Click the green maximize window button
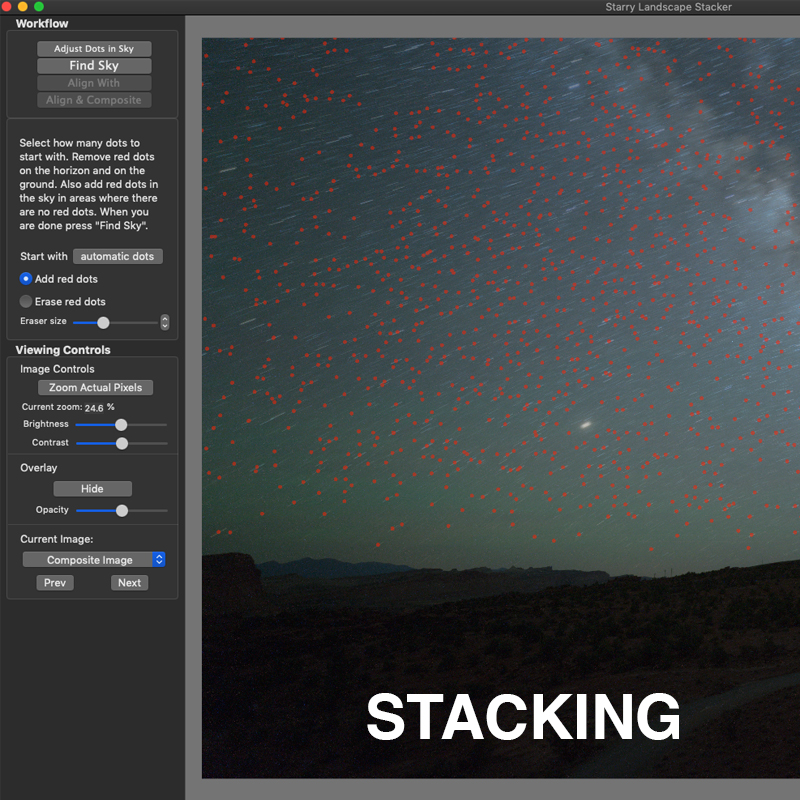The width and height of the screenshot is (800, 800). click(39, 6)
